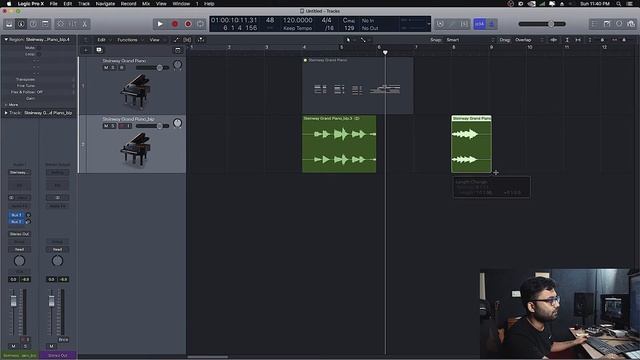Open the Browsers media button
This screenshot has height=360, width=640.
click(631, 24)
